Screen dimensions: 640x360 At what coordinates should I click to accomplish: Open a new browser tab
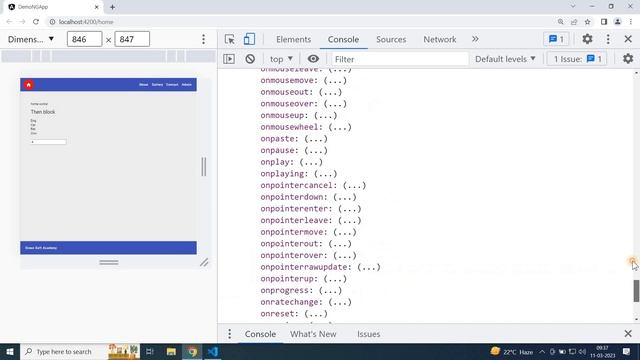[112, 7]
